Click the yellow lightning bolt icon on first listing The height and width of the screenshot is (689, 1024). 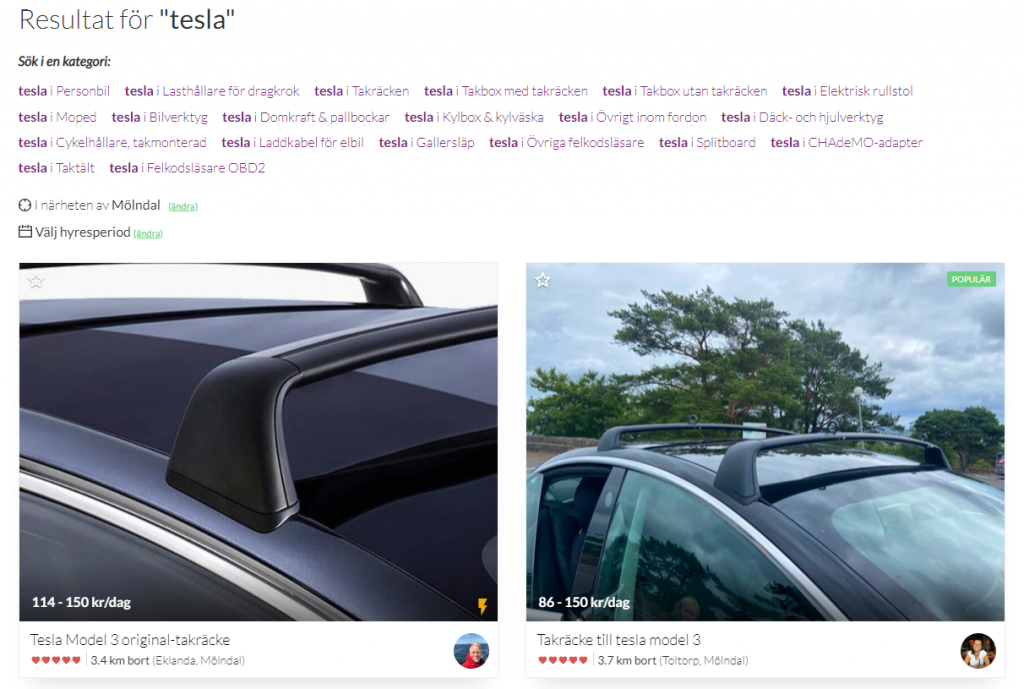483,606
